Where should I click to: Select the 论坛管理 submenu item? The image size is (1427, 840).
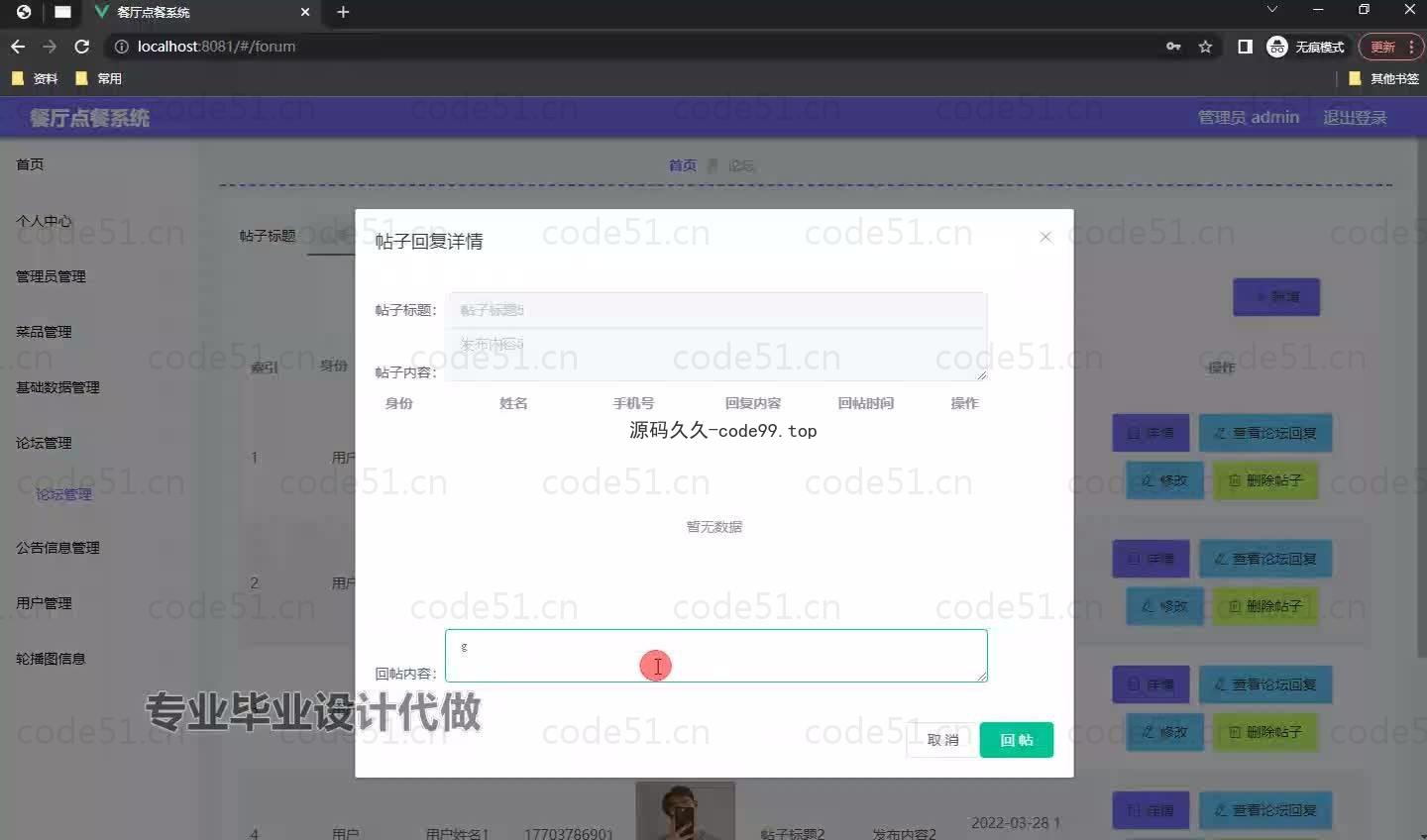(63, 494)
